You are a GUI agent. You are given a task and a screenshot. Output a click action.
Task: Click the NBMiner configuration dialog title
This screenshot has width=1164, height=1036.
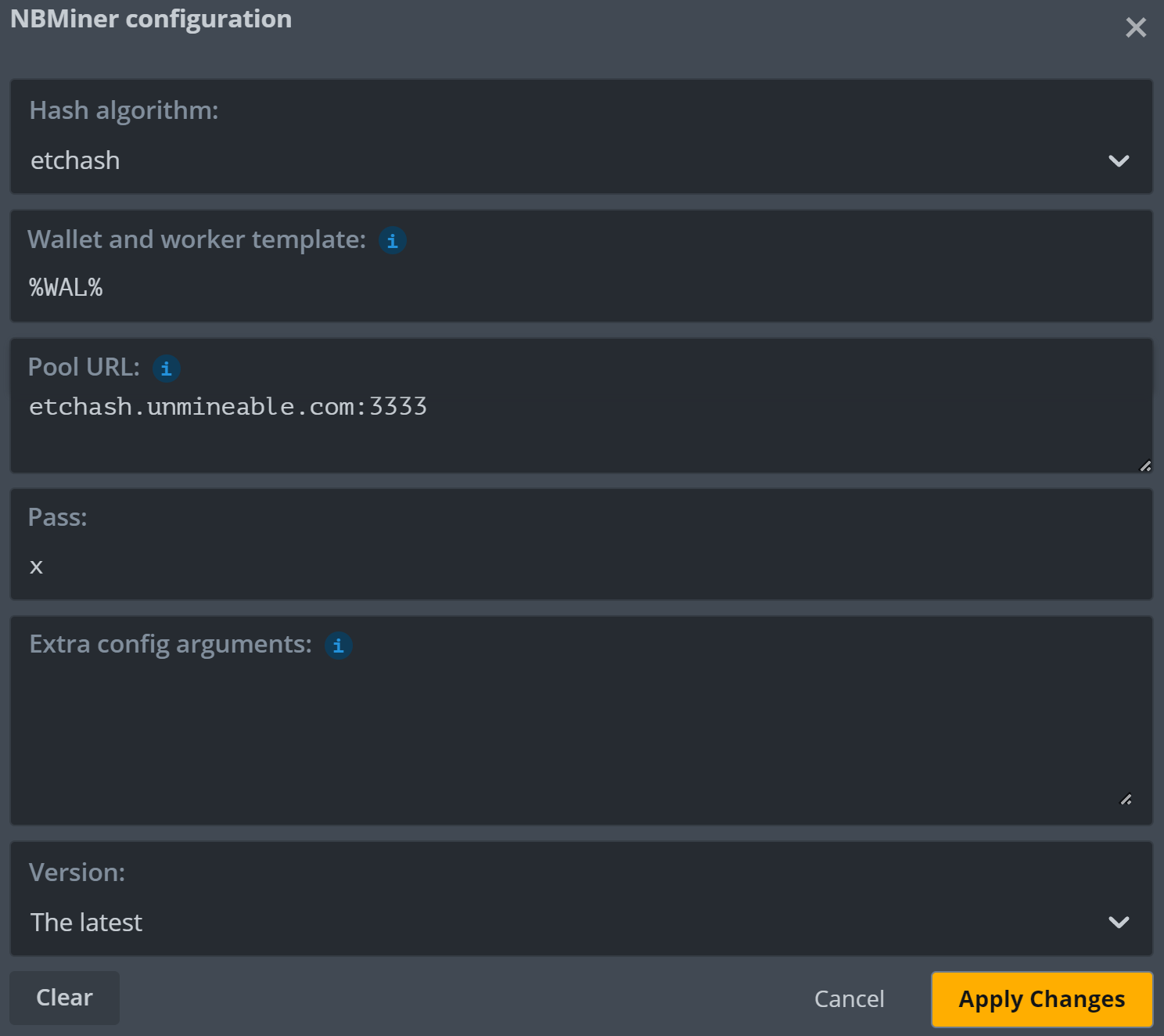(151, 19)
